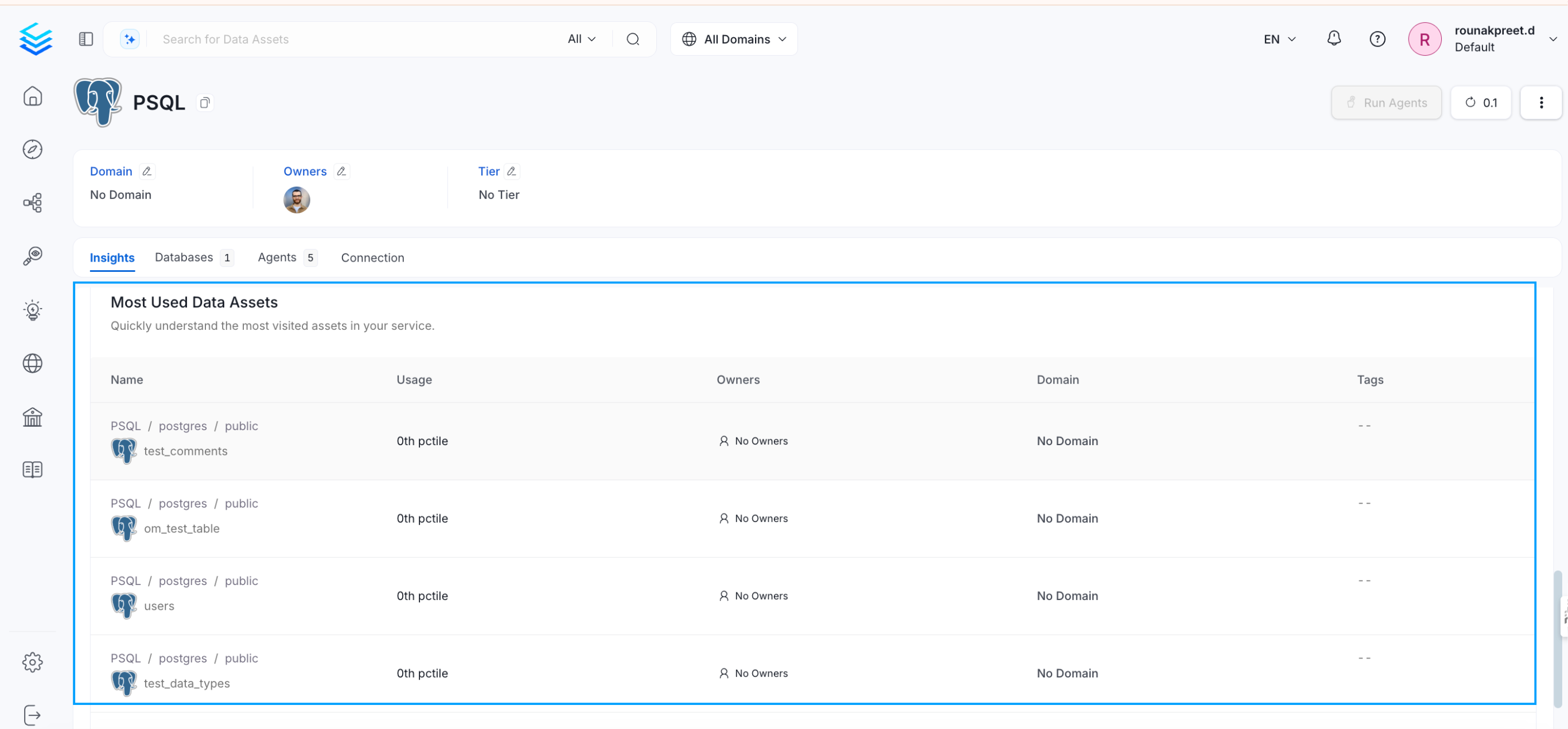Screen dimensions: 1568x729
Task: Switch to the Databases tab
Action: click(x=184, y=258)
